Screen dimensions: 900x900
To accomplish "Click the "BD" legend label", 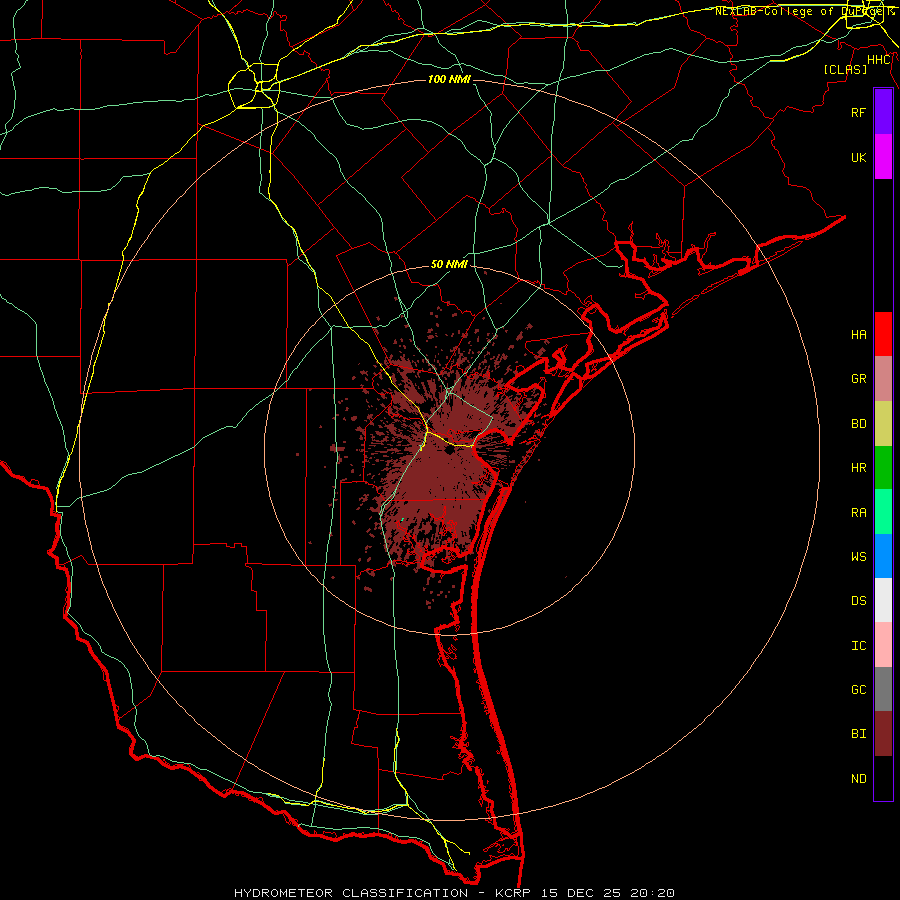I will click(858, 424).
